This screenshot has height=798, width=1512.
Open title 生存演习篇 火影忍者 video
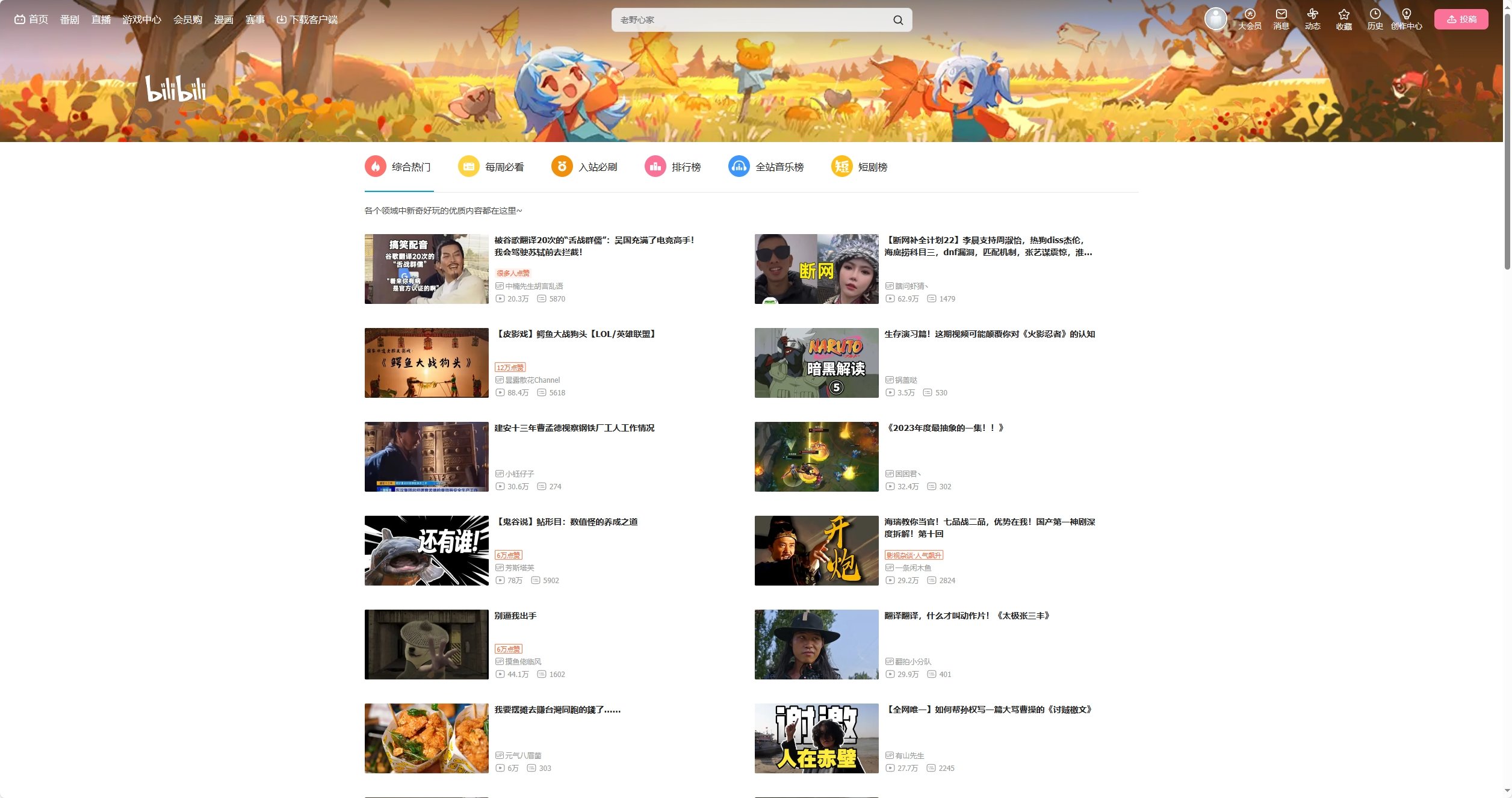click(x=990, y=334)
